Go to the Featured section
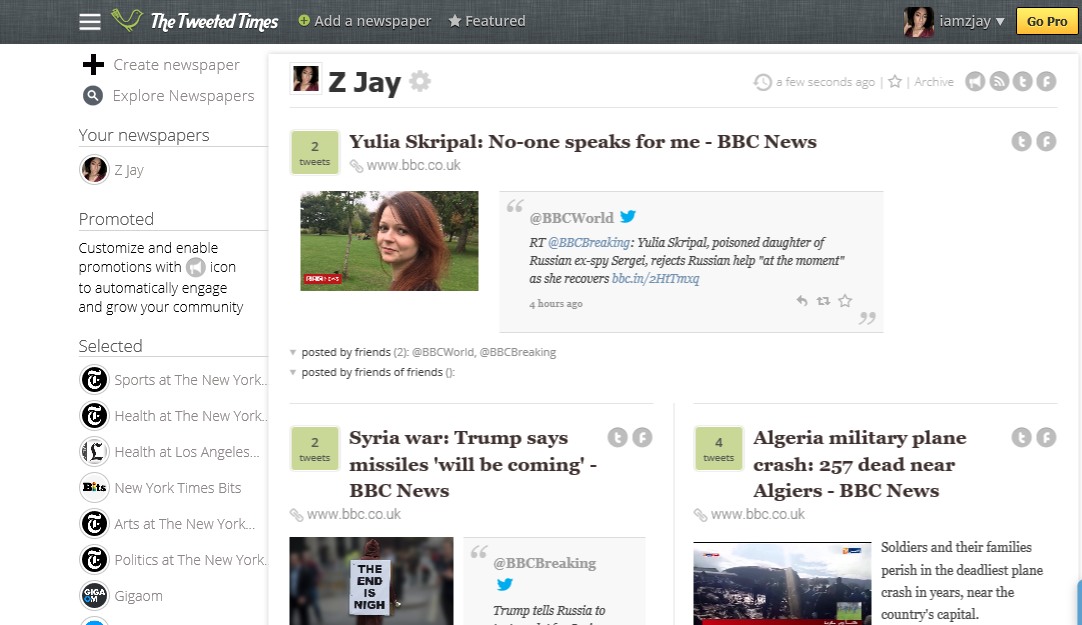The image size is (1082, 625). (487, 21)
